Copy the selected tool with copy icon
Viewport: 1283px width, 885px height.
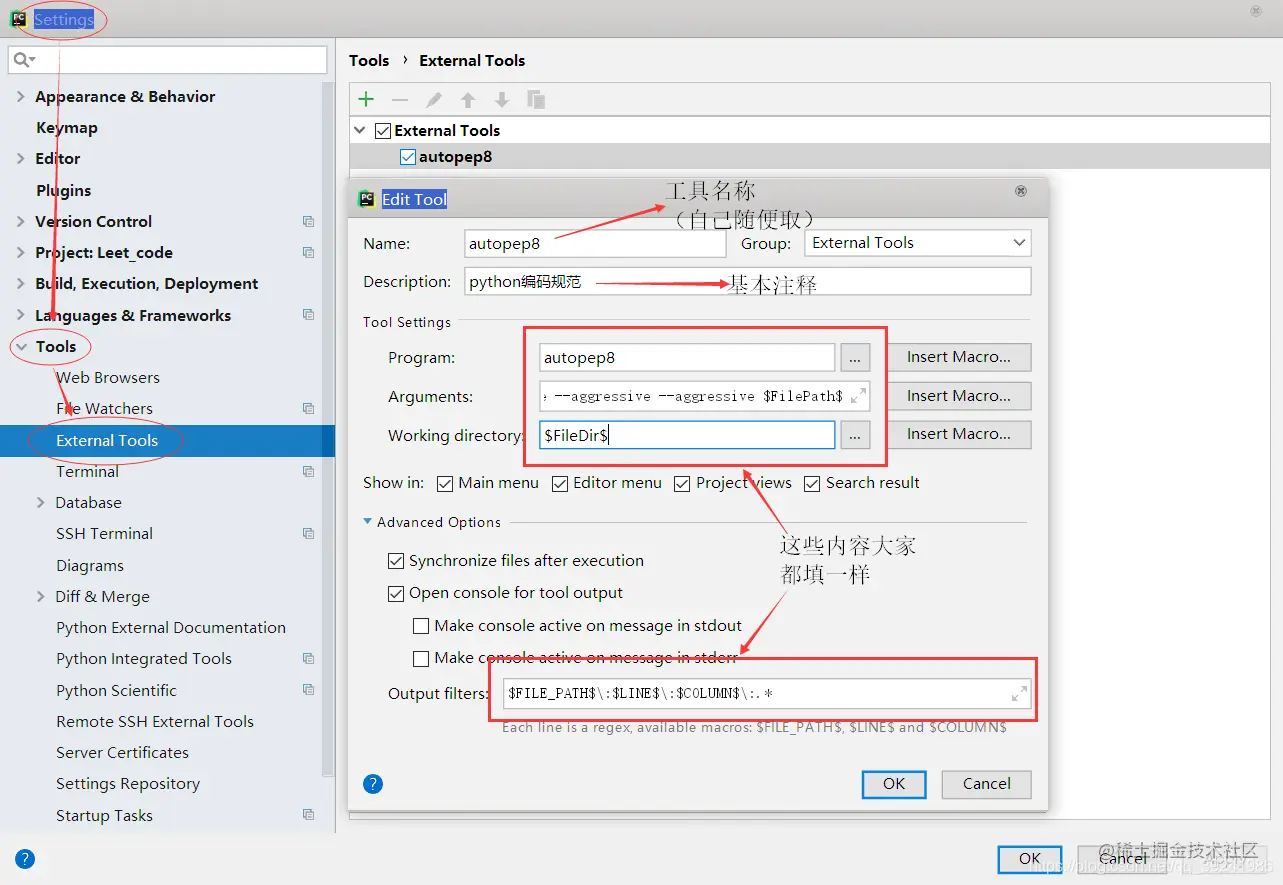[x=536, y=99]
